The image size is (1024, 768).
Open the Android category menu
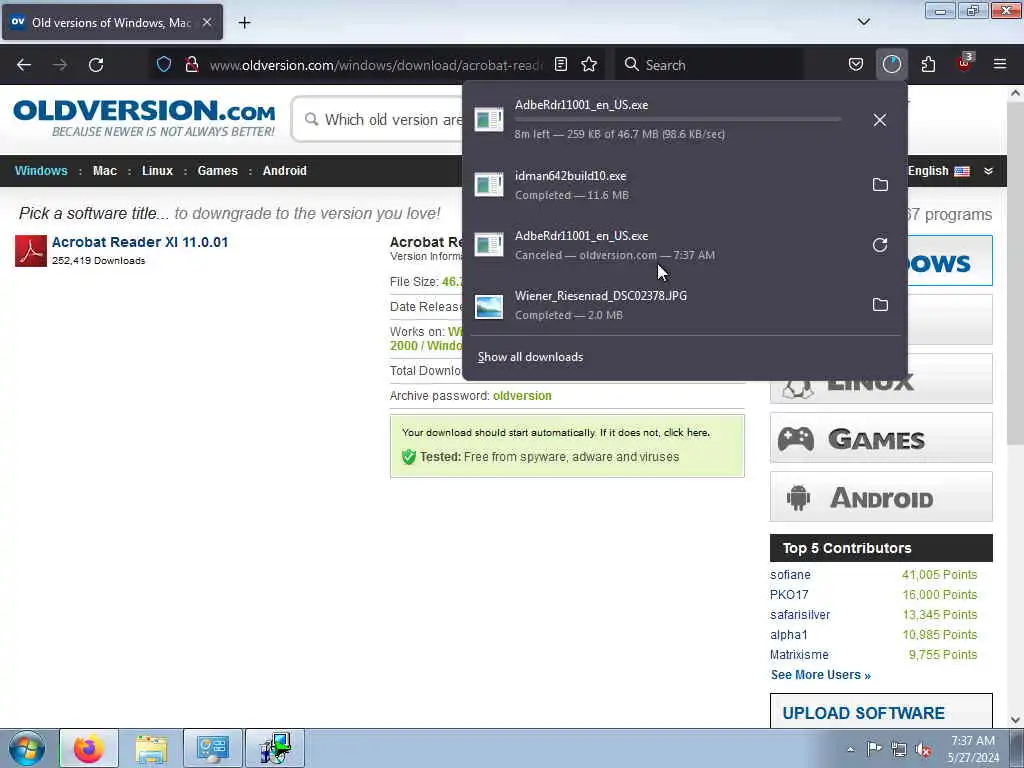click(x=285, y=170)
